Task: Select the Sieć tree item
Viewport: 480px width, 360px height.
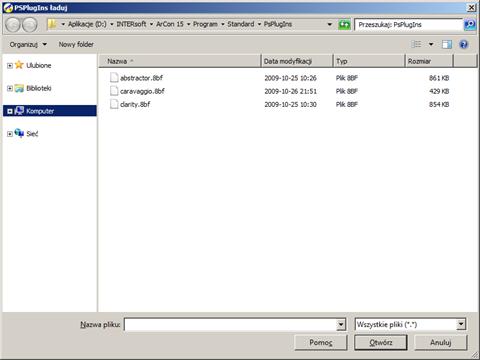Action: tap(32, 134)
